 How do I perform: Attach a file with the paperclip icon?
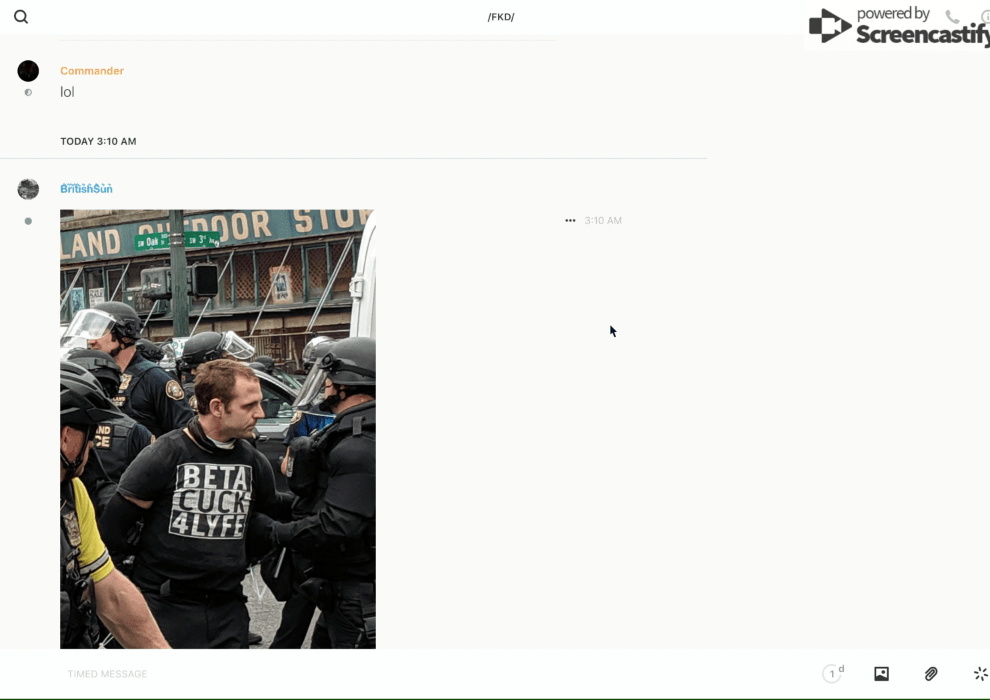pyautogui.click(x=931, y=673)
